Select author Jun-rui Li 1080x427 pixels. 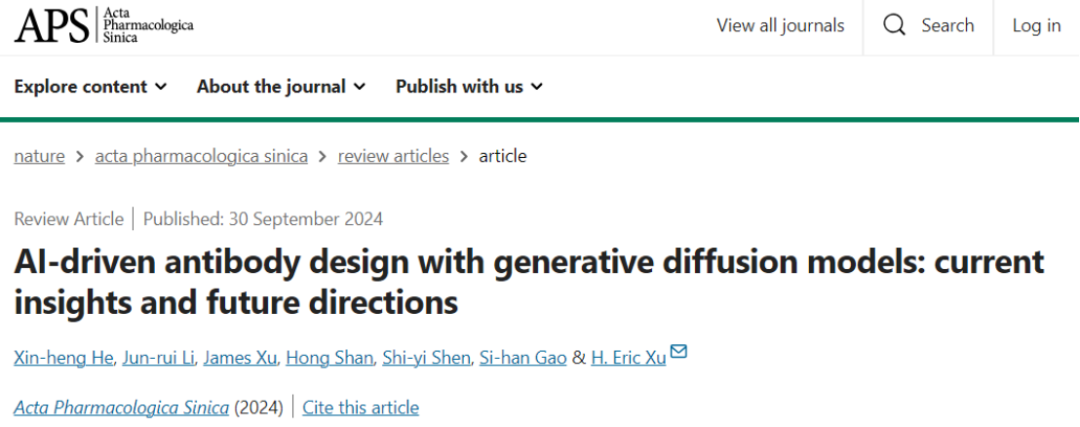click(x=157, y=358)
